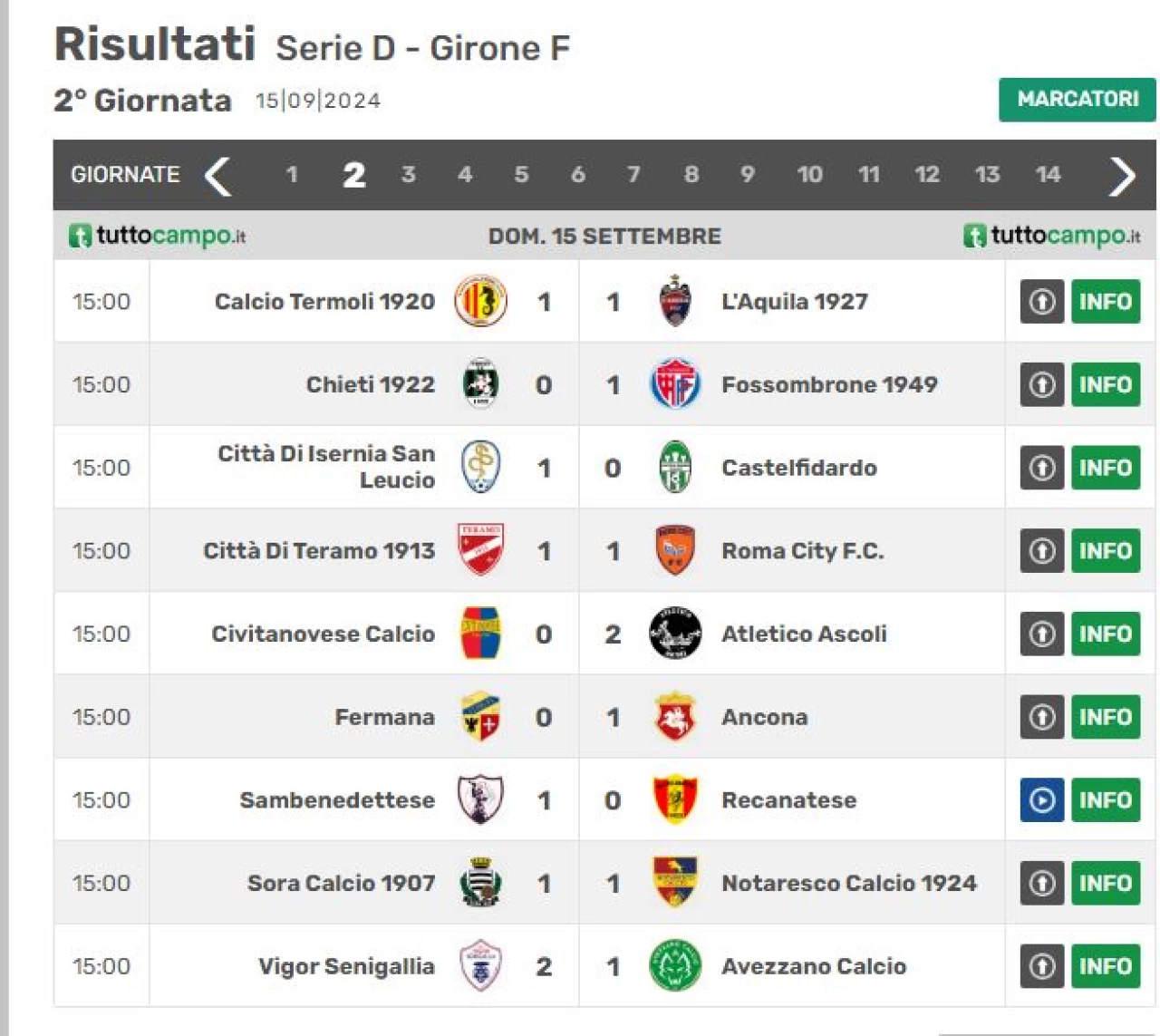Click the Atletico Ascoli black round crest
Screen dimensions: 1160x1036
coord(675,633)
